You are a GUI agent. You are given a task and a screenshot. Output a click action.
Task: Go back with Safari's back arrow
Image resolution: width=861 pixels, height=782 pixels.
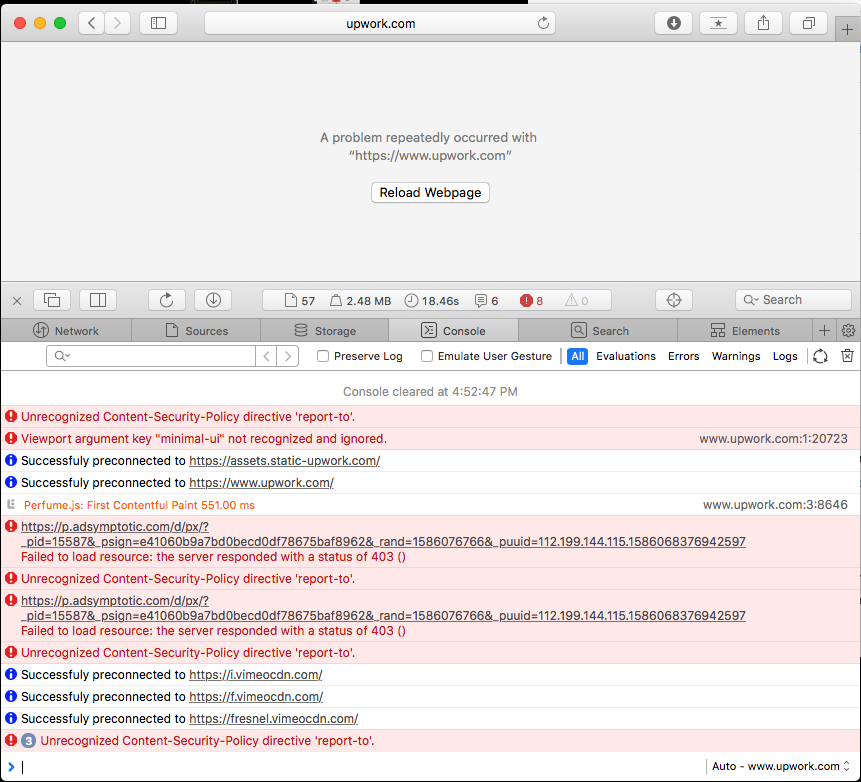[92, 23]
